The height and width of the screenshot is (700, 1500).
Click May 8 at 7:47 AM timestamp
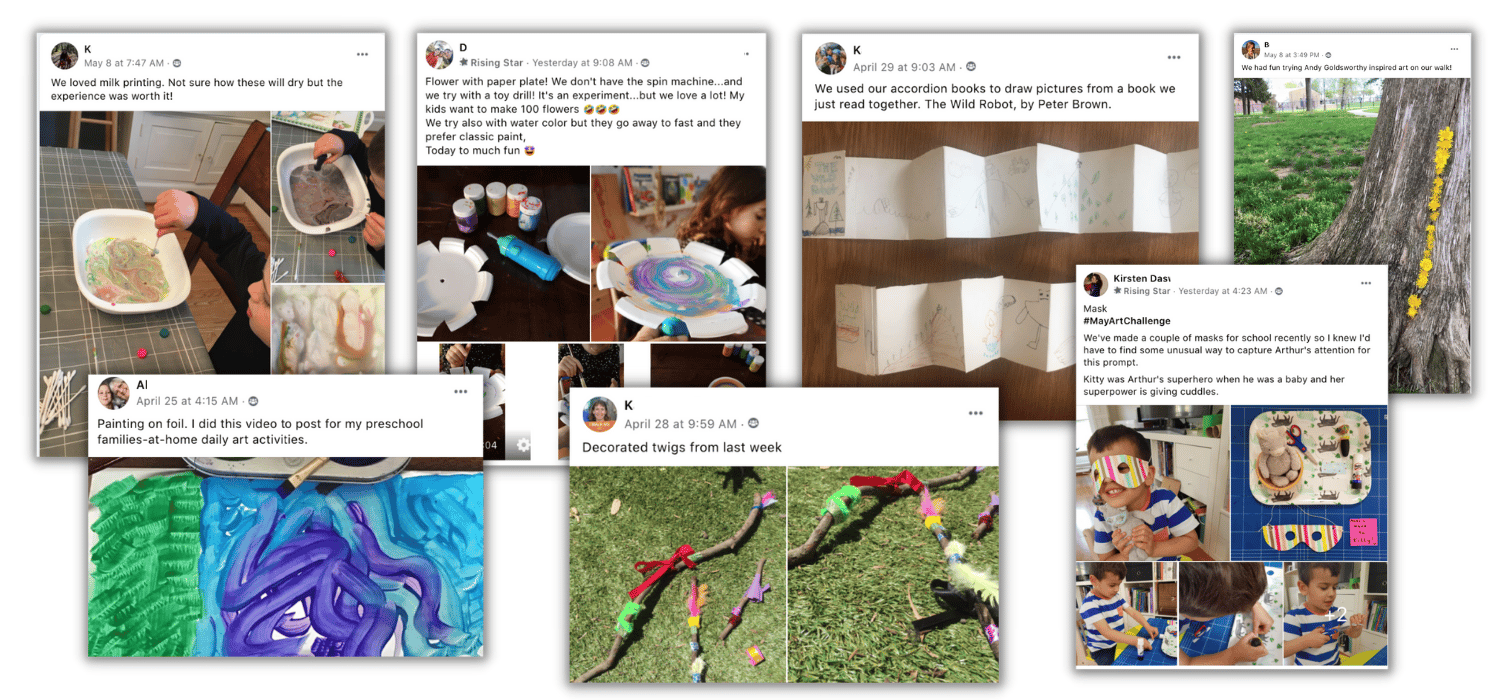pyautogui.click(x=123, y=63)
